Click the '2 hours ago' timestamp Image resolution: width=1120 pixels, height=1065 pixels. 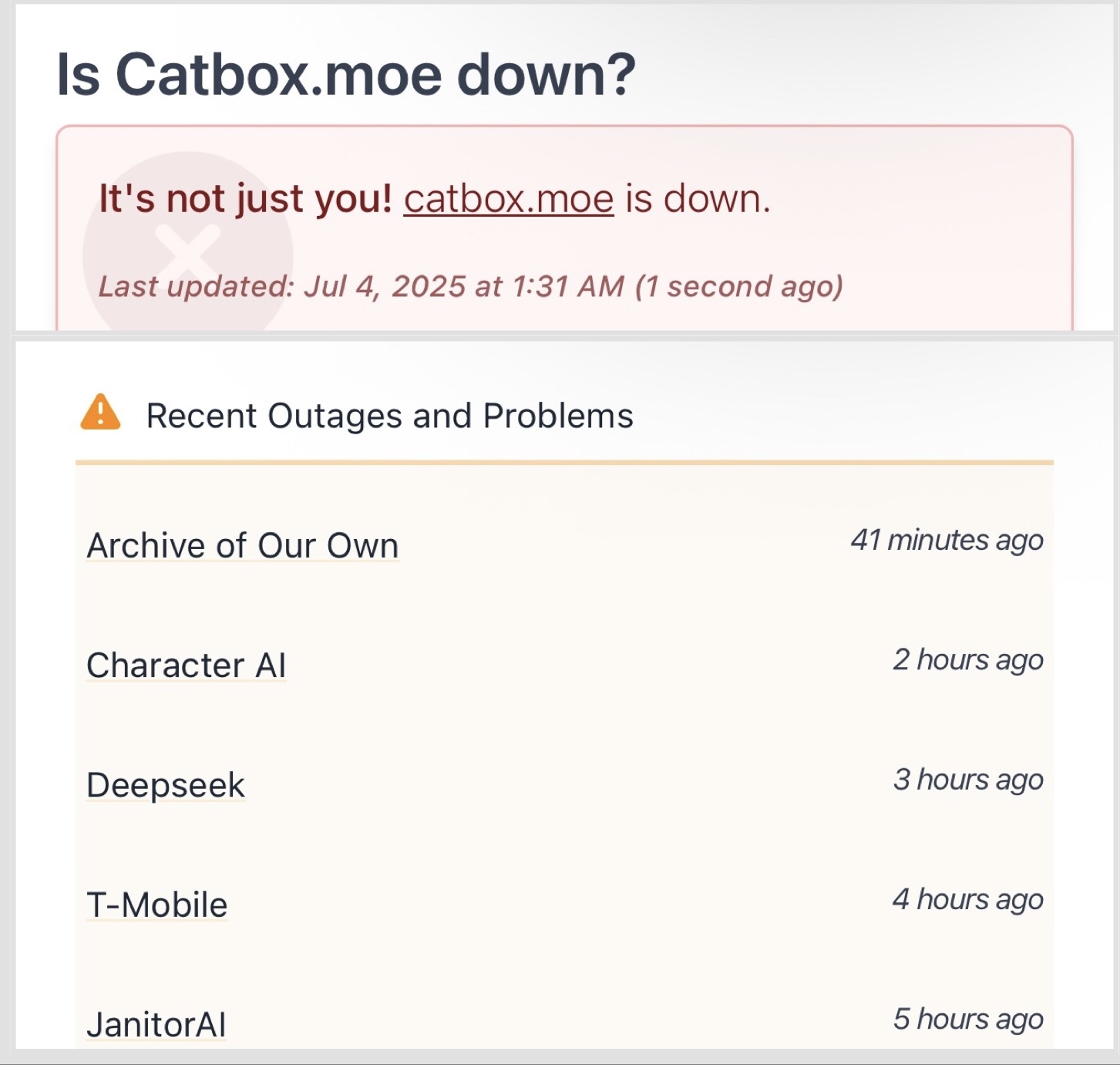pyautogui.click(x=968, y=660)
